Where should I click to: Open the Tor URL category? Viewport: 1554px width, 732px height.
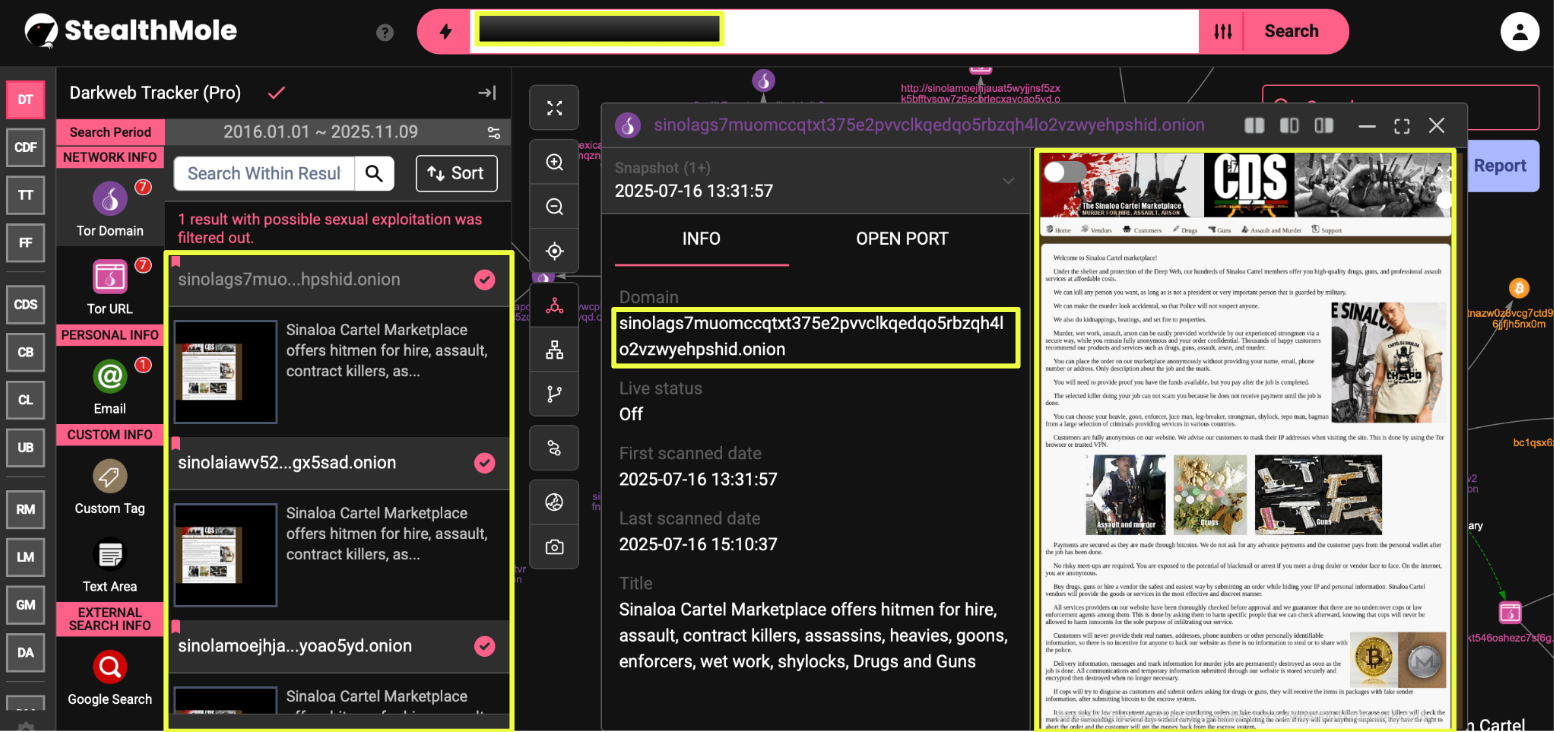click(x=110, y=277)
